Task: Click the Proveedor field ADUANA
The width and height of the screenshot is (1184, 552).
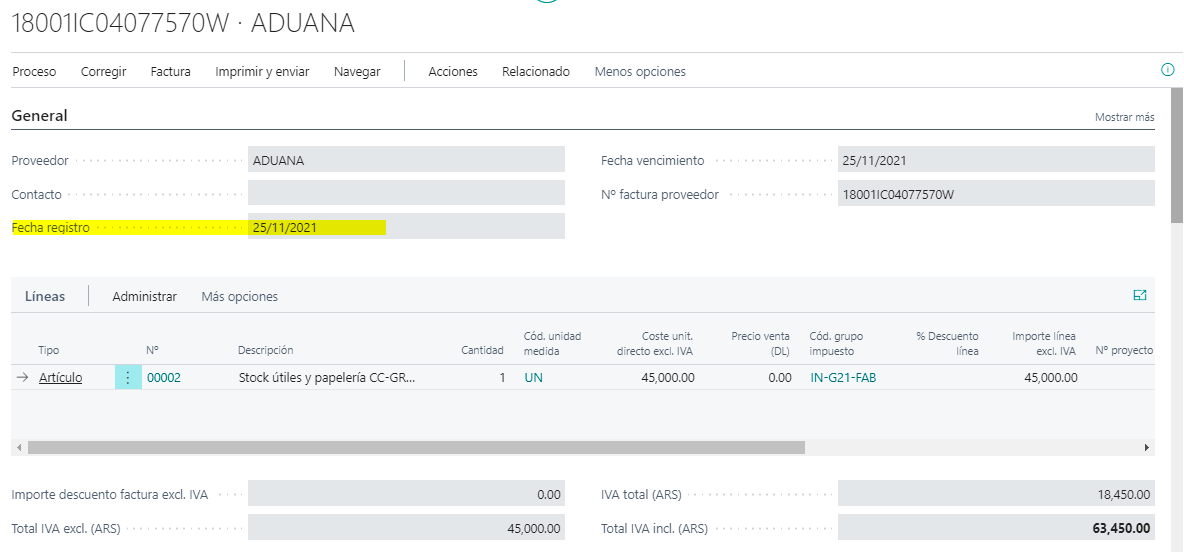Action: point(406,159)
